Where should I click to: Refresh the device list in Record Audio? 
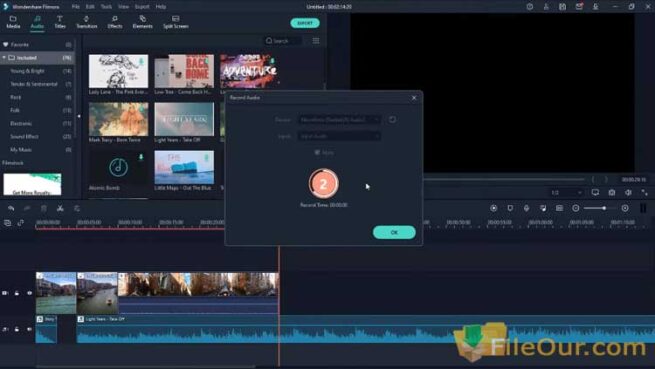click(392, 120)
